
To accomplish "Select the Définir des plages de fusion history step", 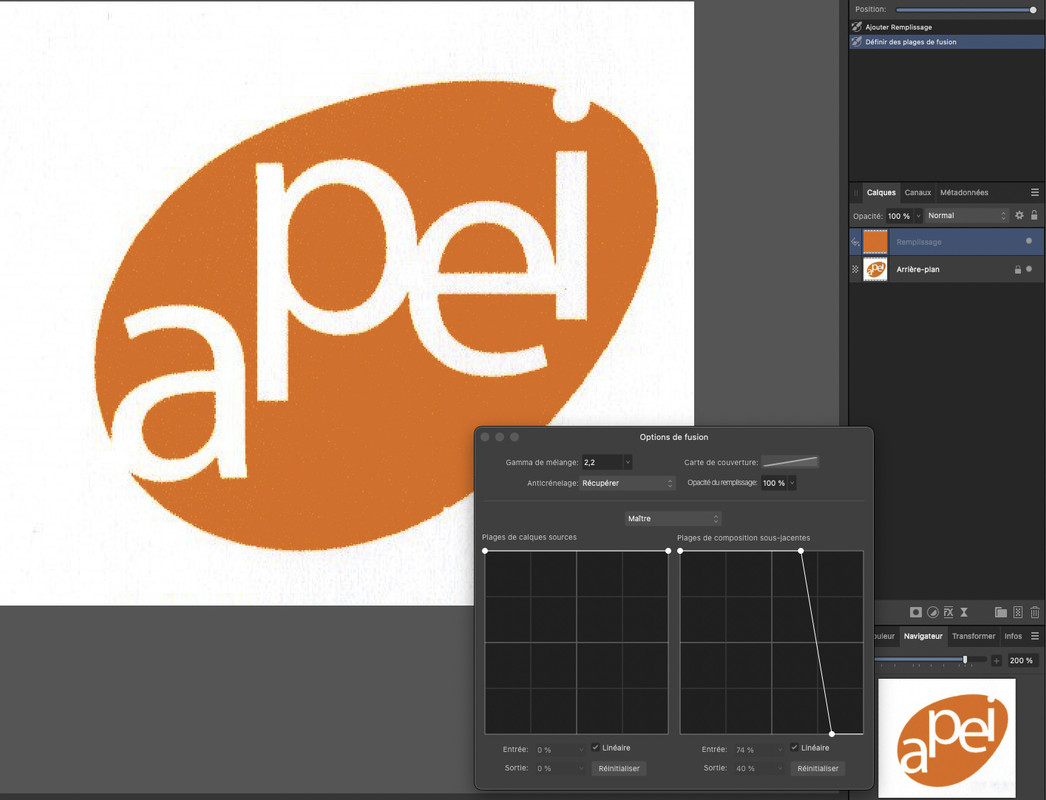I will click(x=947, y=41).
